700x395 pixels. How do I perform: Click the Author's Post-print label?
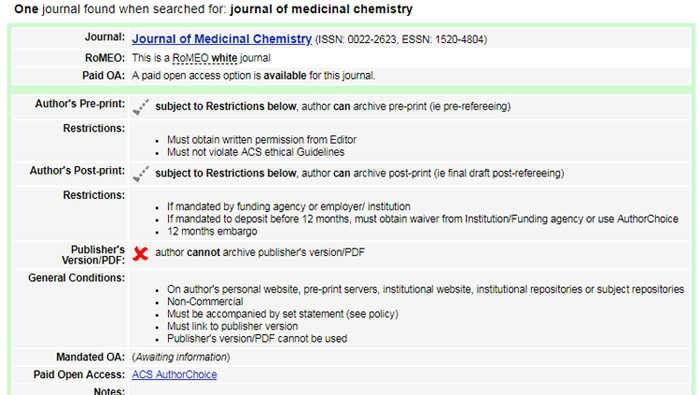click(77, 171)
